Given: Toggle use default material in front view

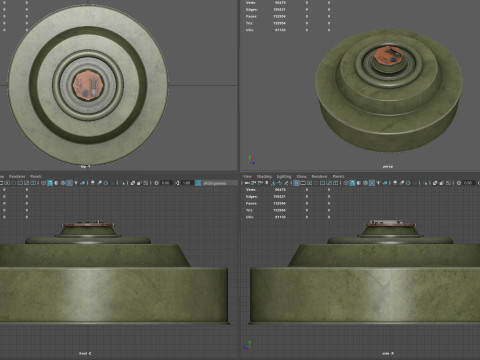Looking at the screenshot, I should click(x=56, y=183).
